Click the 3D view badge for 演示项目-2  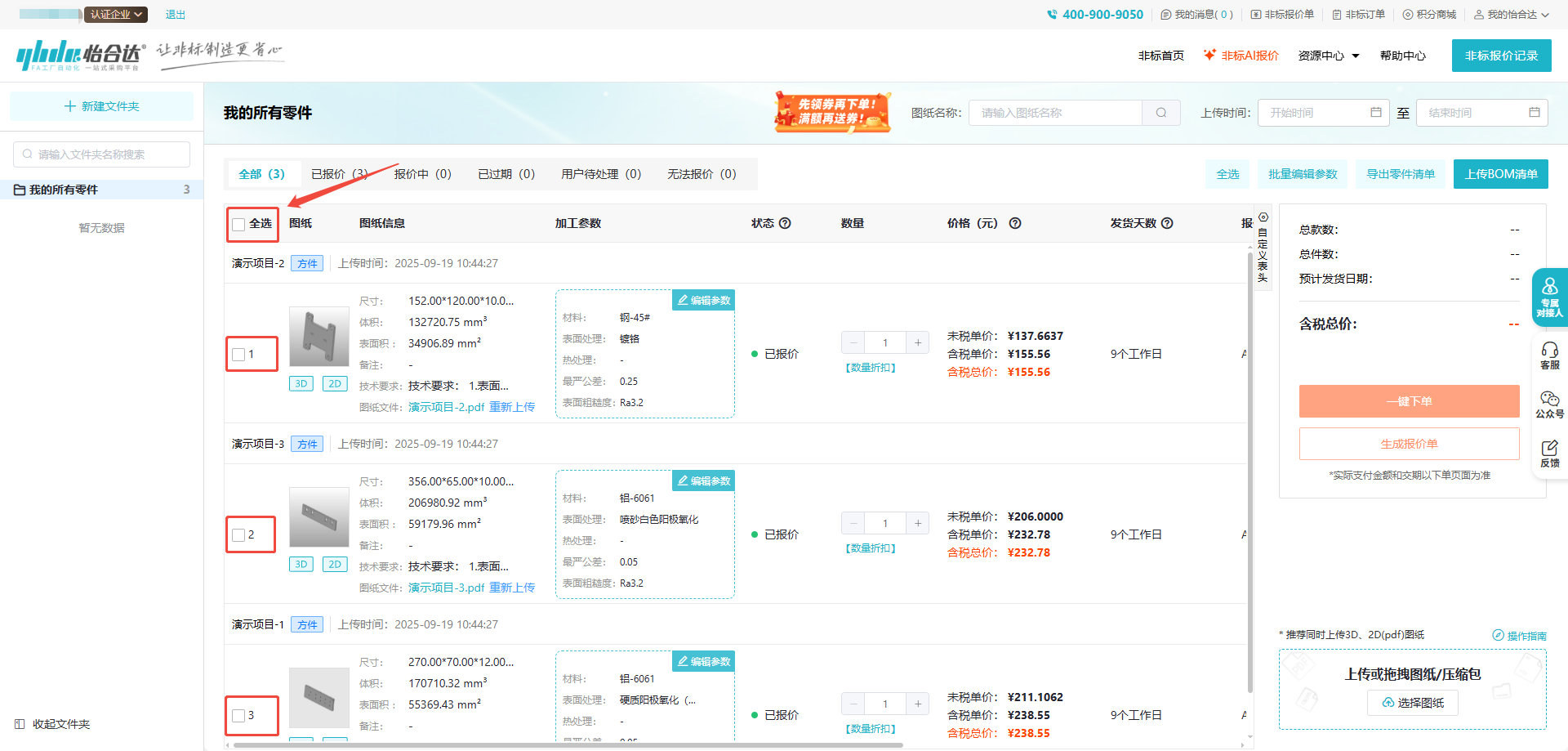coord(301,384)
